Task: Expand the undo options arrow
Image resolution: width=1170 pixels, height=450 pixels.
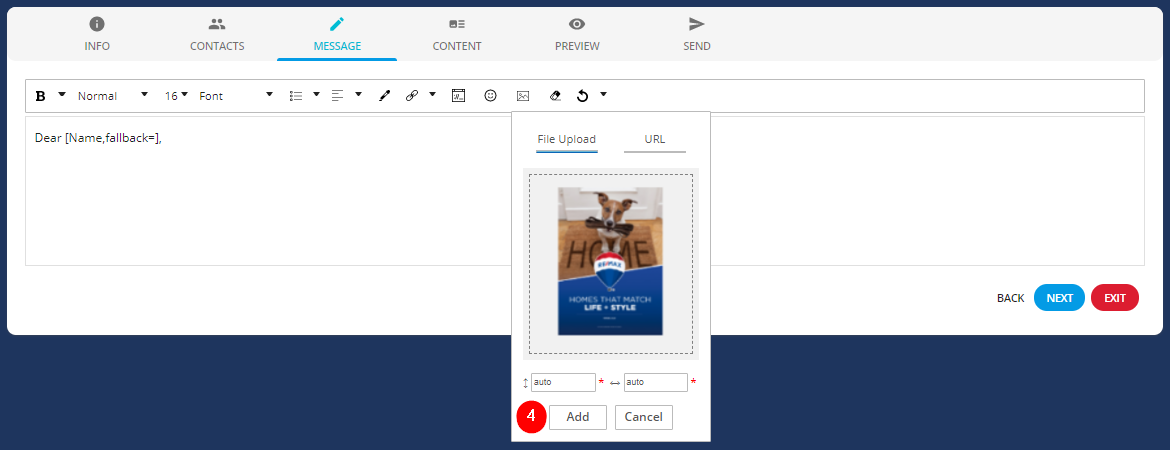Action: click(x=603, y=95)
